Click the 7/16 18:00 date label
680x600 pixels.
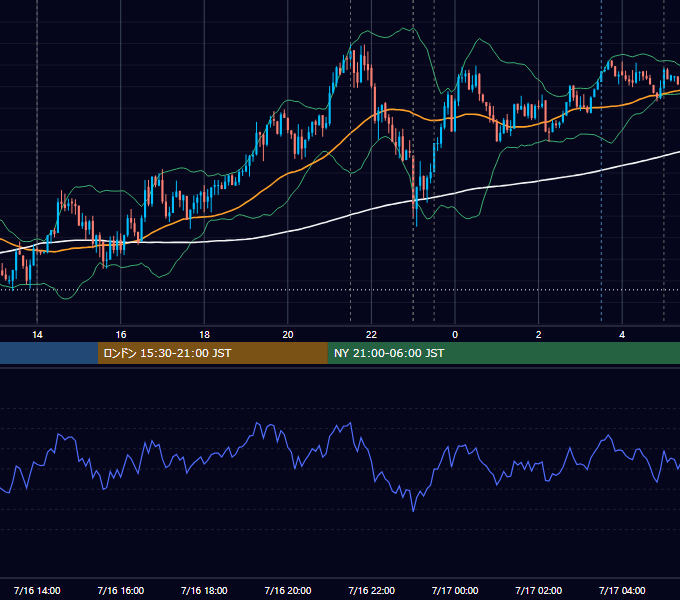[x=204, y=590]
